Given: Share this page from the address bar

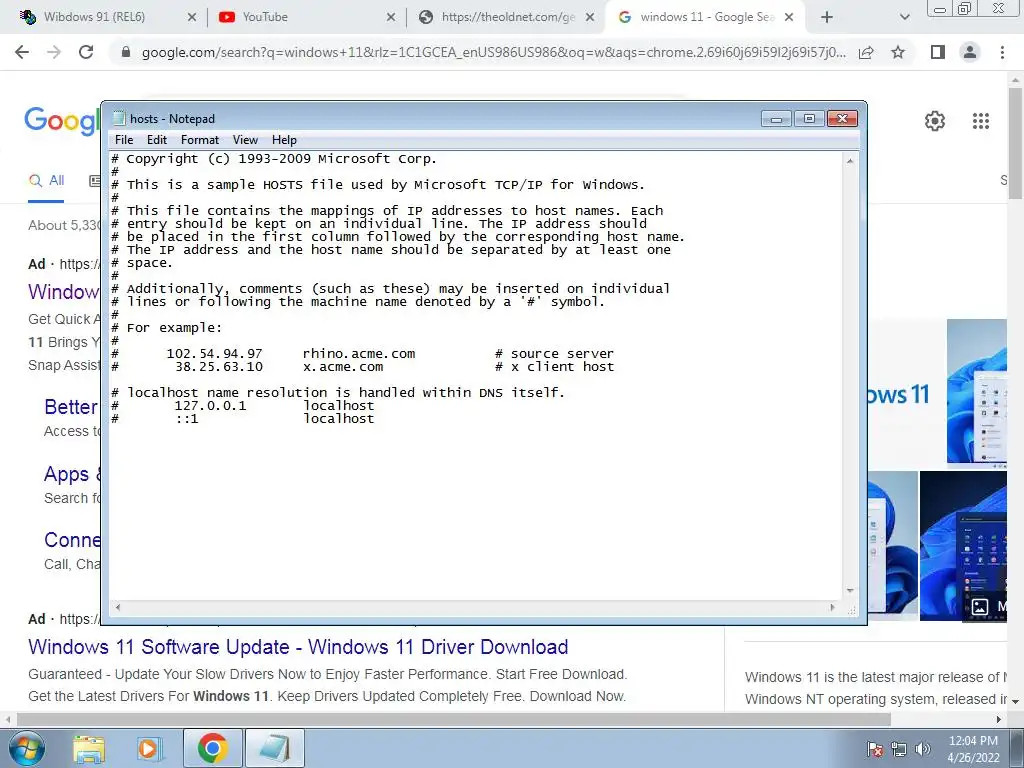Looking at the screenshot, I should [866, 52].
